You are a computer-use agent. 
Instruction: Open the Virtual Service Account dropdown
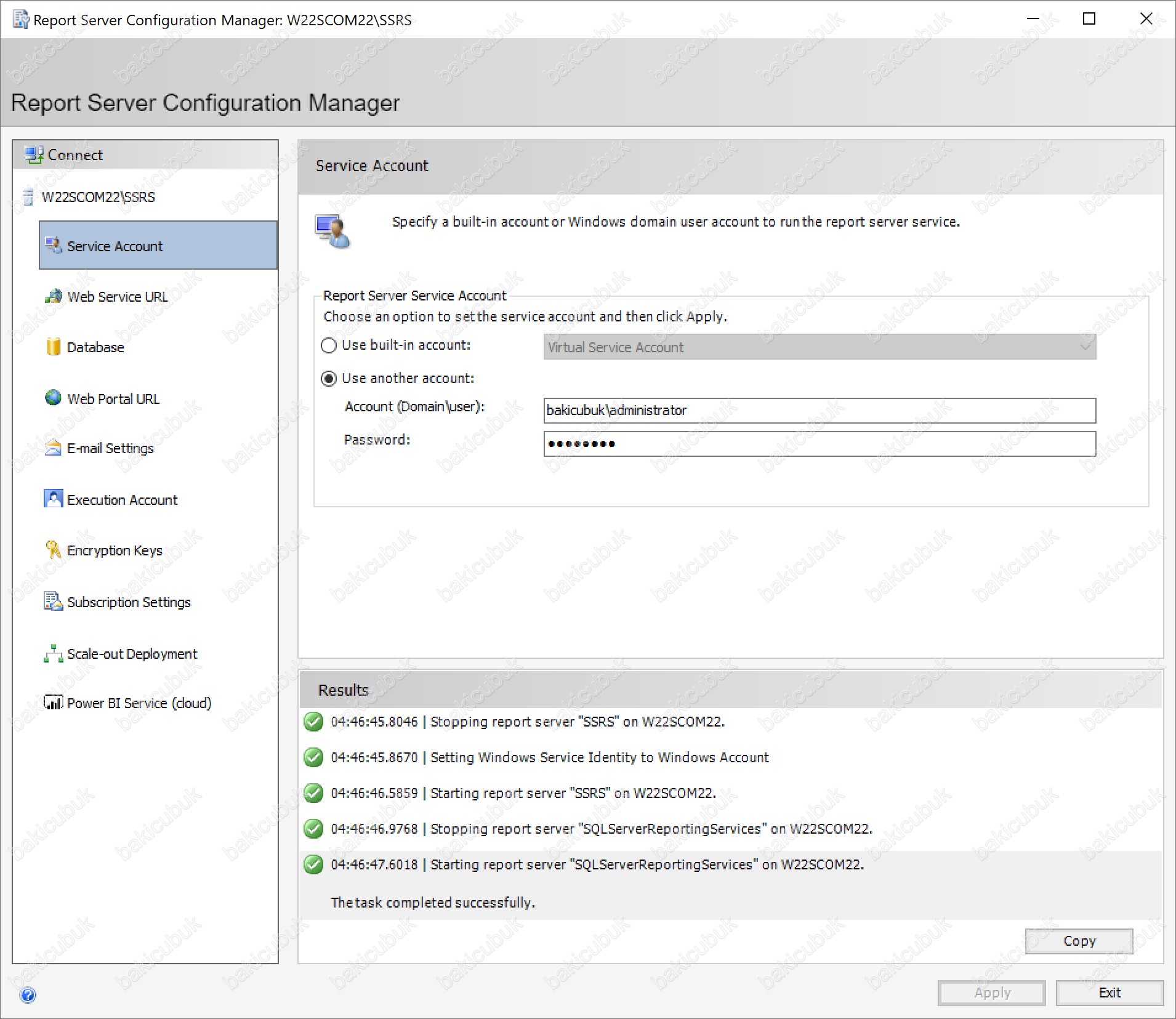(x=820, y=347)
